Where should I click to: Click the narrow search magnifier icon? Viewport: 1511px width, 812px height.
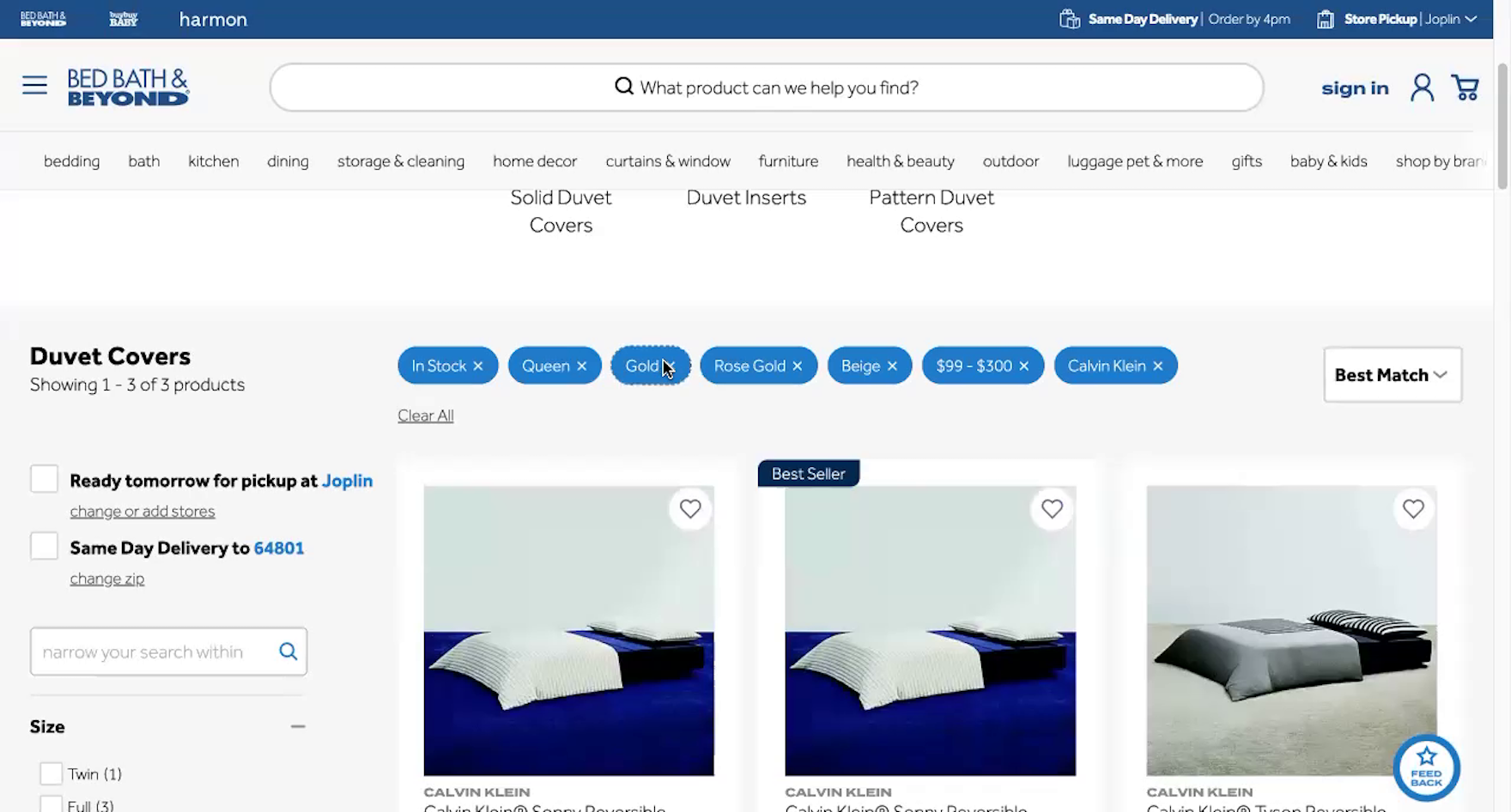point(288,651)
